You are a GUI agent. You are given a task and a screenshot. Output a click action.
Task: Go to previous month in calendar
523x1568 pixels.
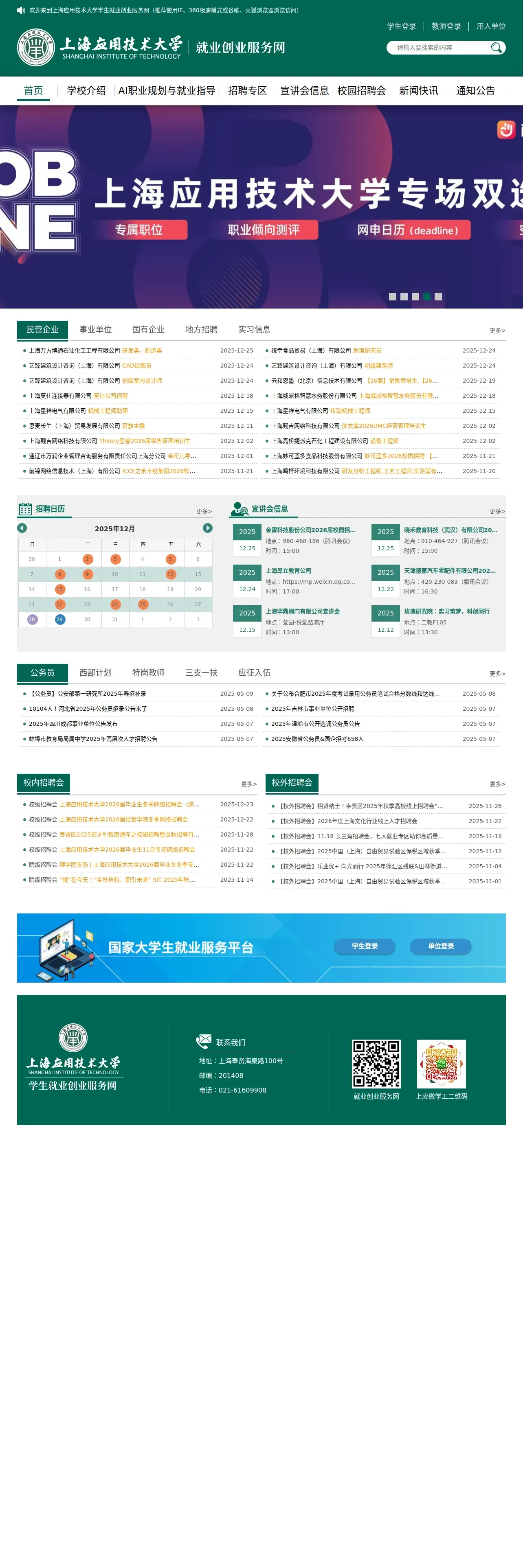tap(22, 528)
